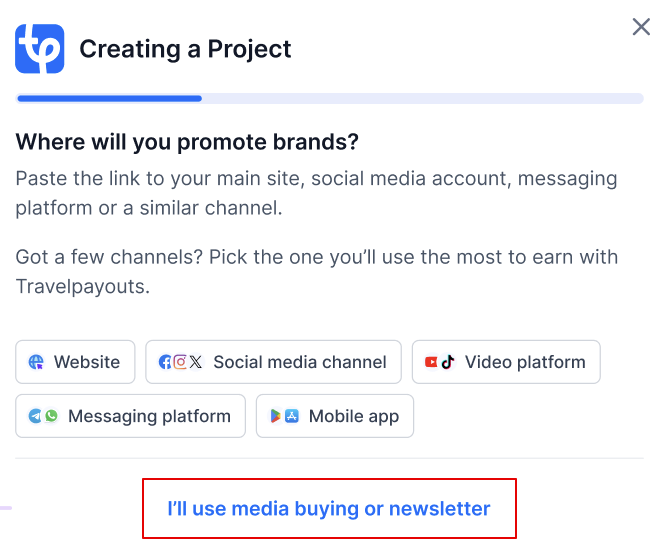Choose Social media channel option
This screenshot has height=558, width=666.
pos(274,362)
